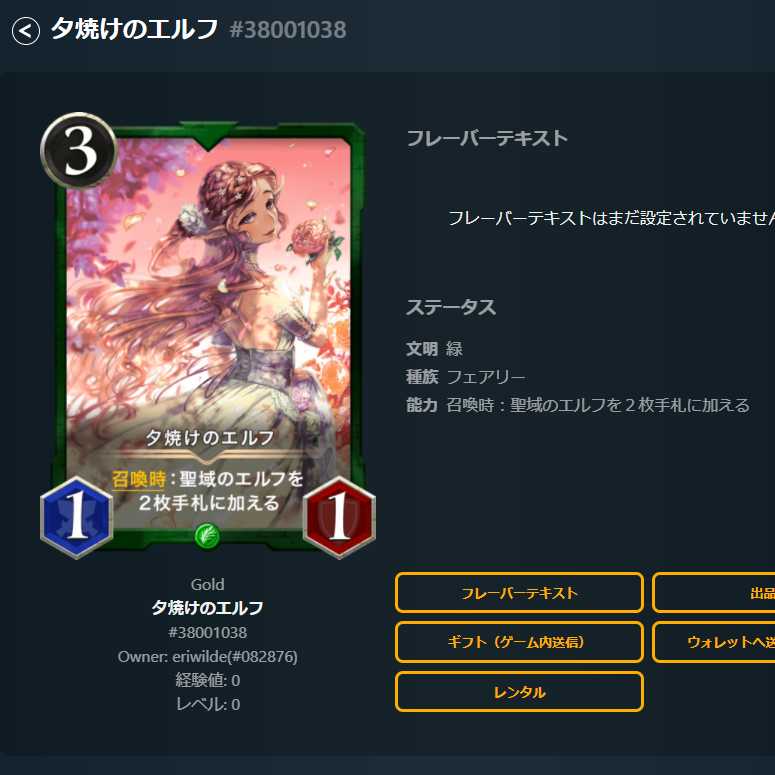Click the green leaf civilization gem
Image resolution: width=775 pixels, height=775 pixels.
coord(208,536)
